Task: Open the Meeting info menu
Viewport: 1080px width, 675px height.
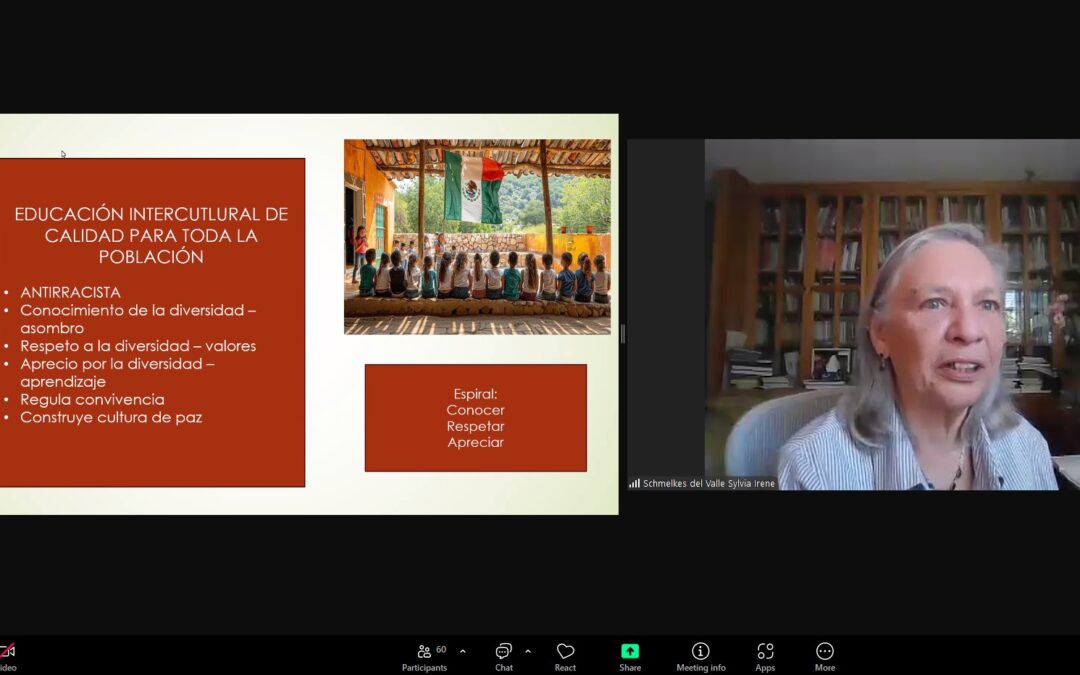Action: [700, 655]
